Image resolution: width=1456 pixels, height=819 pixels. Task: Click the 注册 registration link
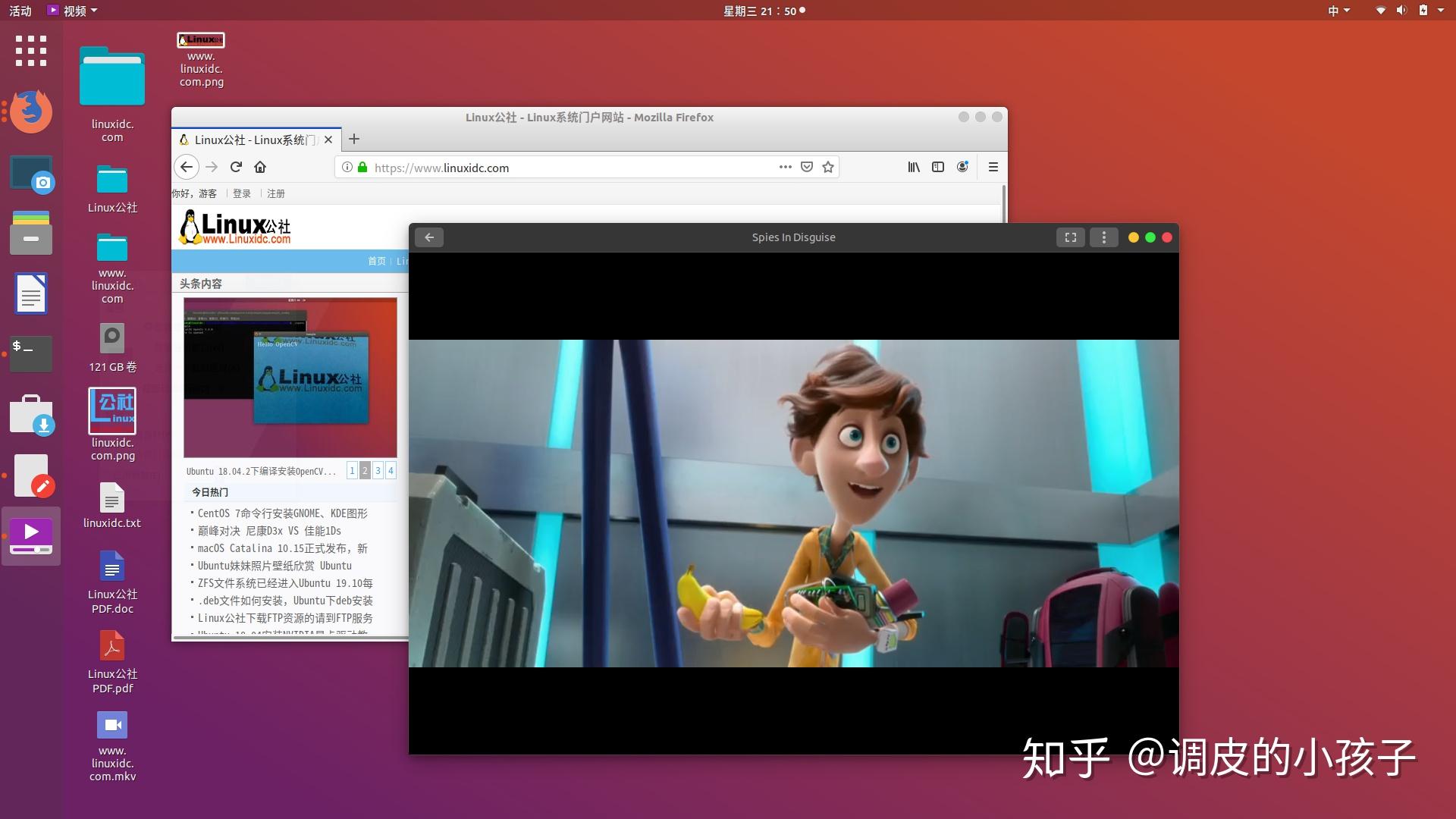coord(276,193)
